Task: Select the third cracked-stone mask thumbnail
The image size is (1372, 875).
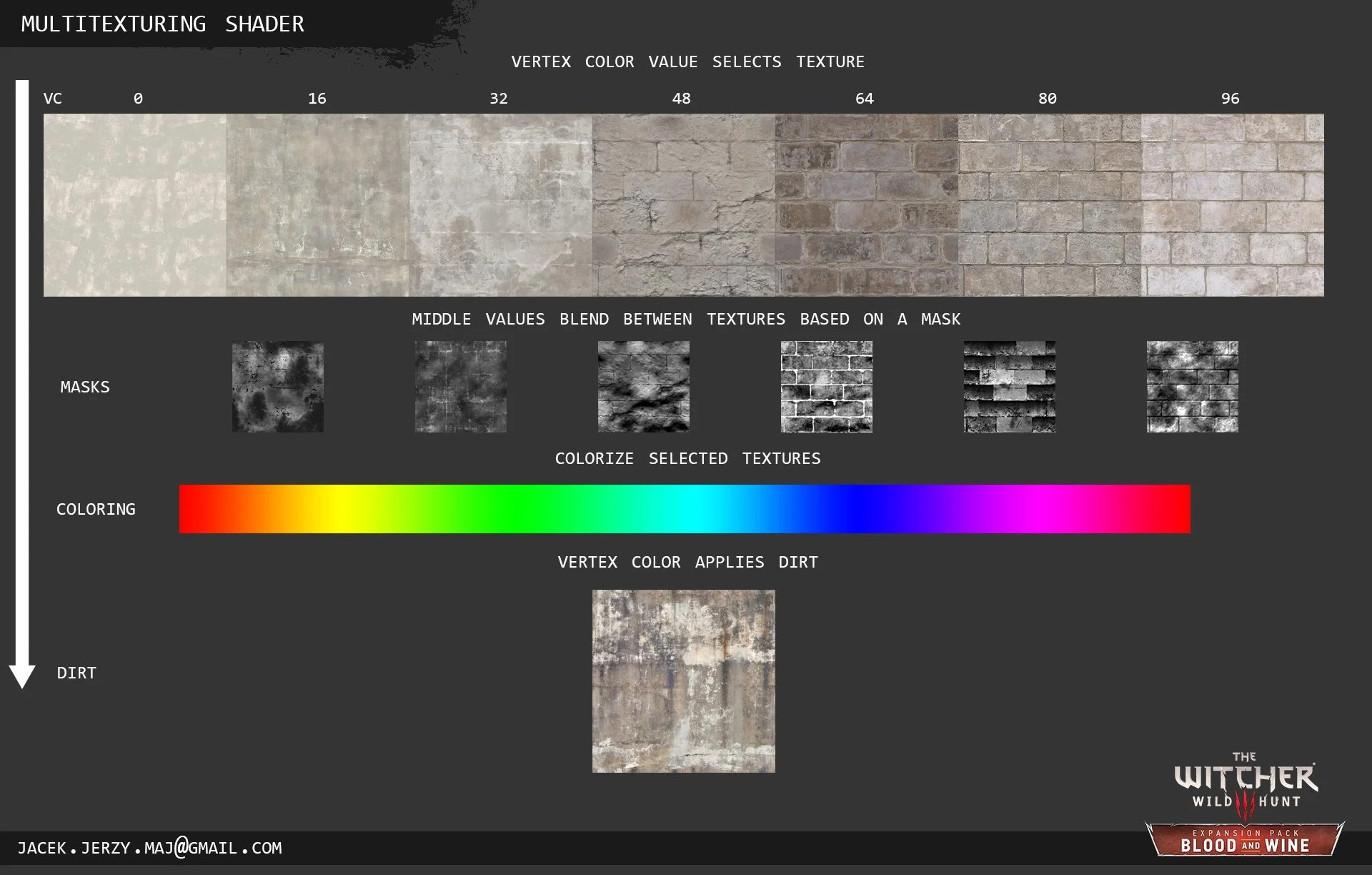Action: [644, 387]
